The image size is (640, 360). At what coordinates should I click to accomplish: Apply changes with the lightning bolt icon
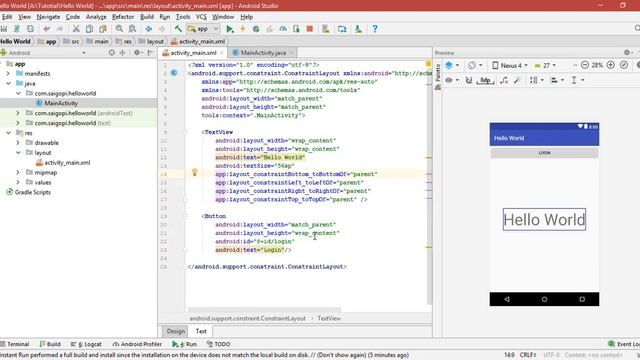tap(242, 29)
